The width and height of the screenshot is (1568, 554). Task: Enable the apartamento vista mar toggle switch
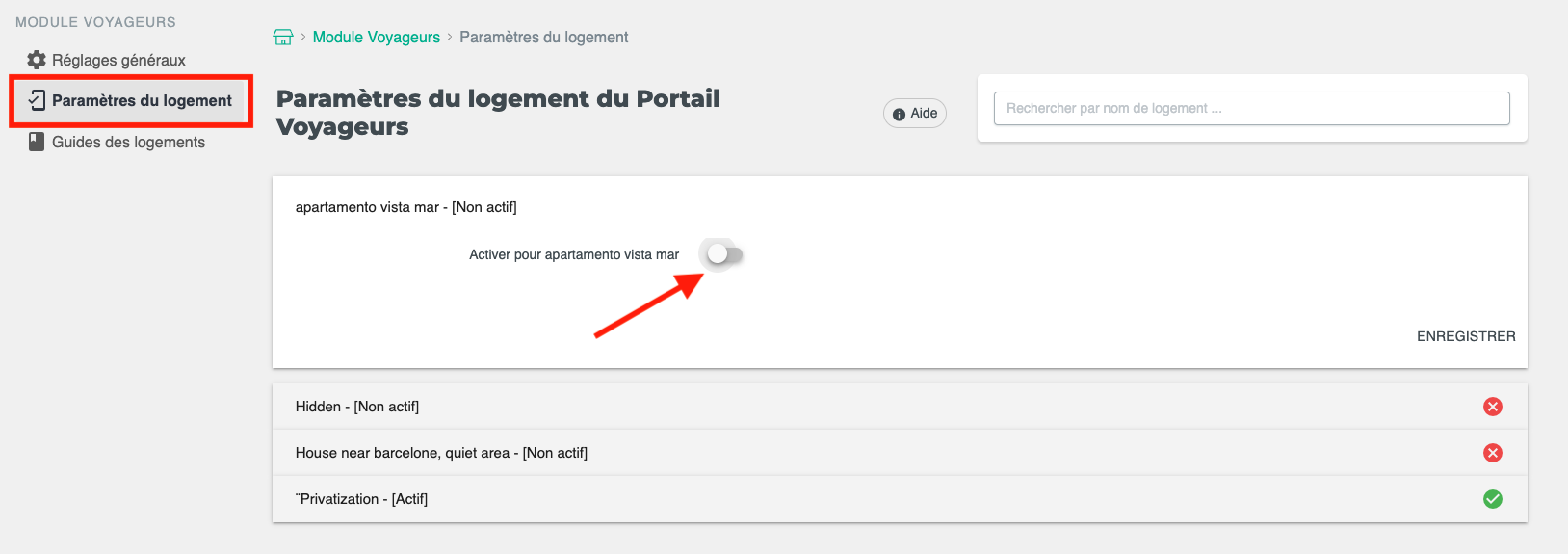click(724, 254)
